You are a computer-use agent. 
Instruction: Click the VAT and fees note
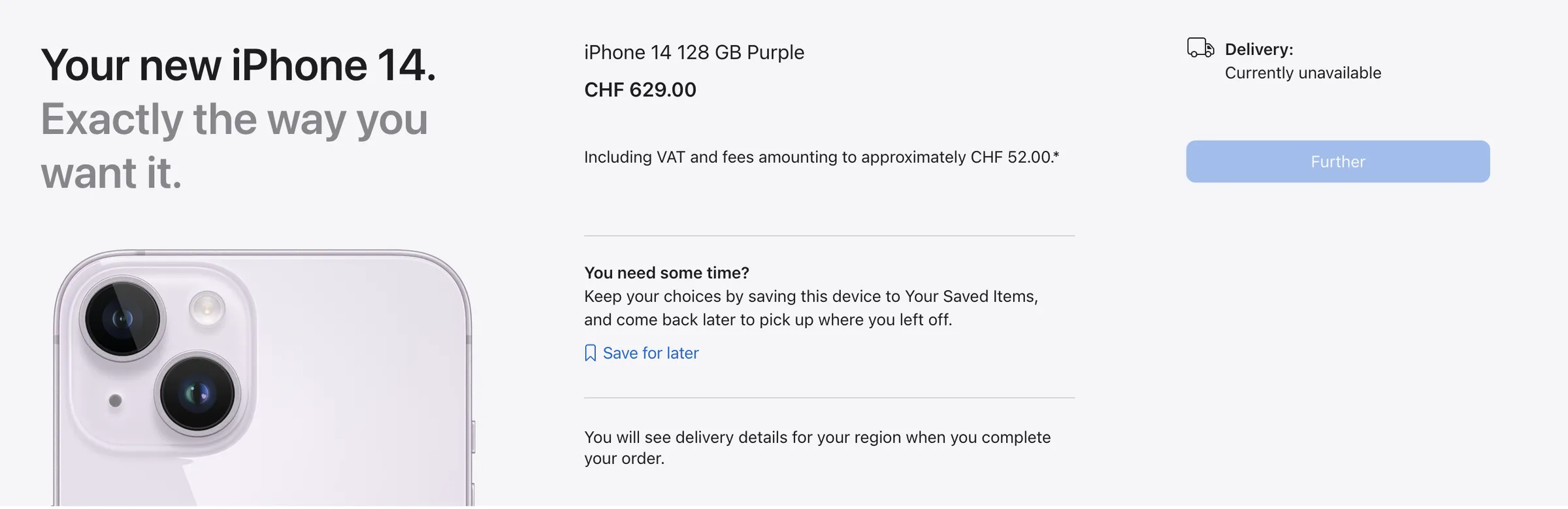point(821,157)
